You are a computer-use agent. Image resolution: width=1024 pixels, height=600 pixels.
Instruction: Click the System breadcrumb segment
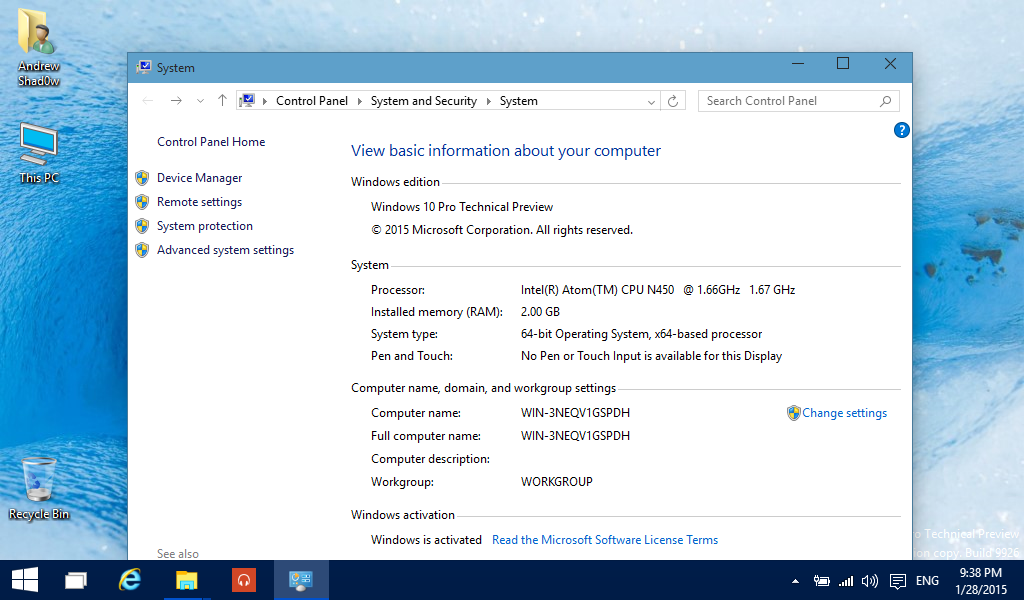pos(519,101)
